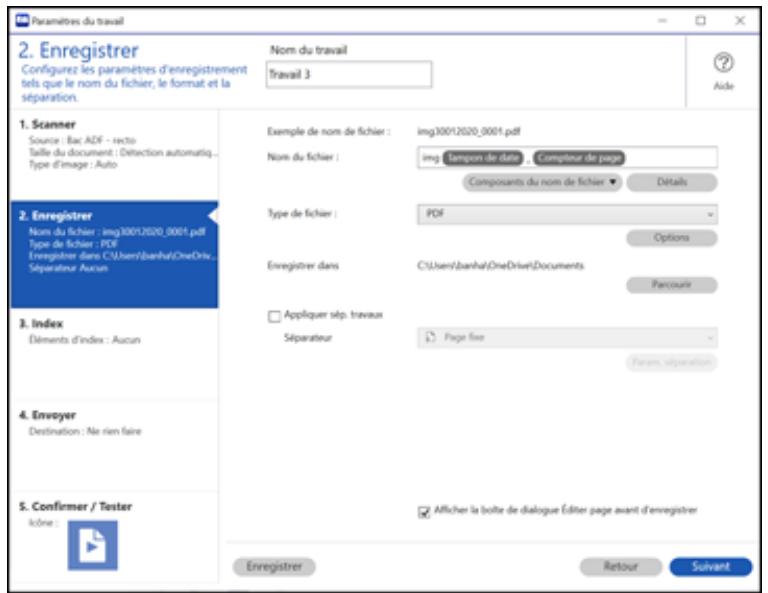Click 'Source : Bac ADF - recto' text
Image resolution: width=768 pixels, height=593 pixels.
[x=82, y=140]
